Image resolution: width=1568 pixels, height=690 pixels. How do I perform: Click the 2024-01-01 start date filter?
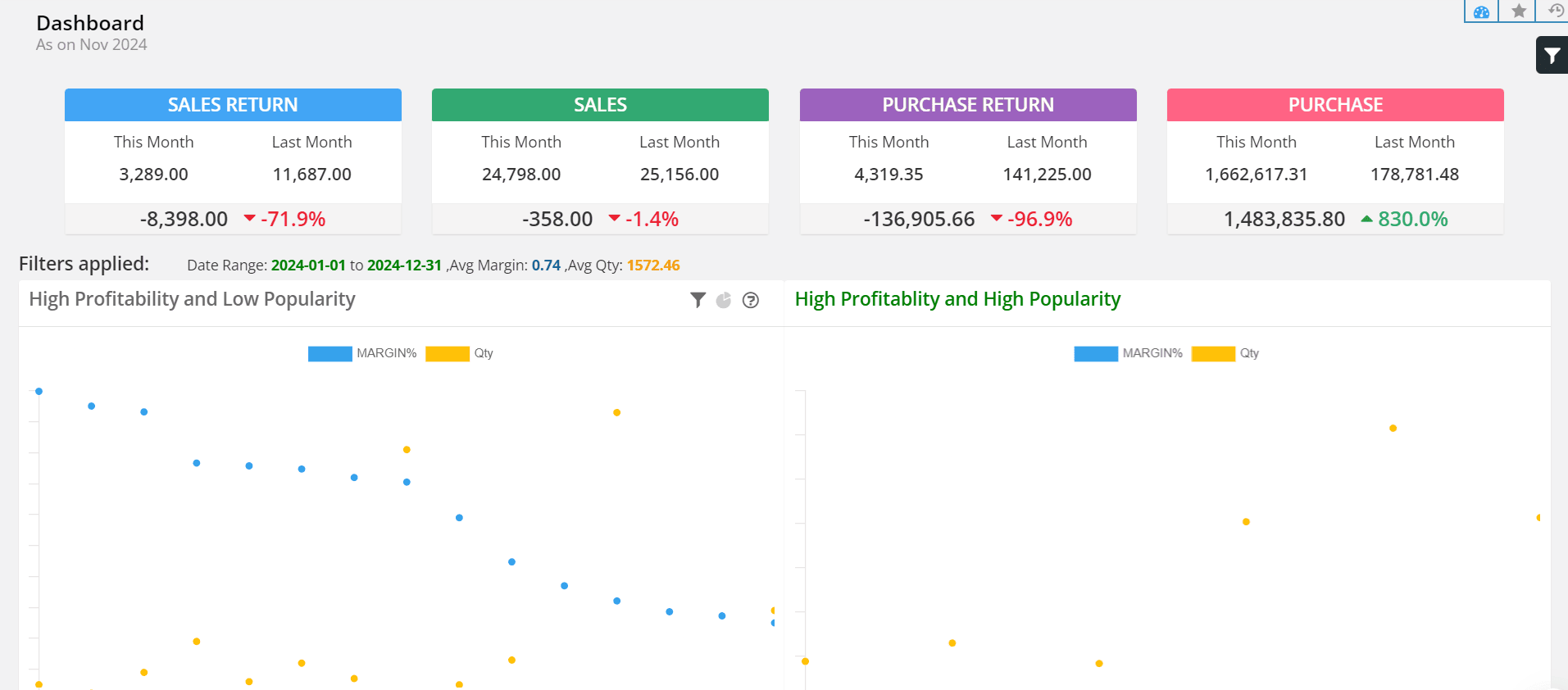click(x=308, y=266)
